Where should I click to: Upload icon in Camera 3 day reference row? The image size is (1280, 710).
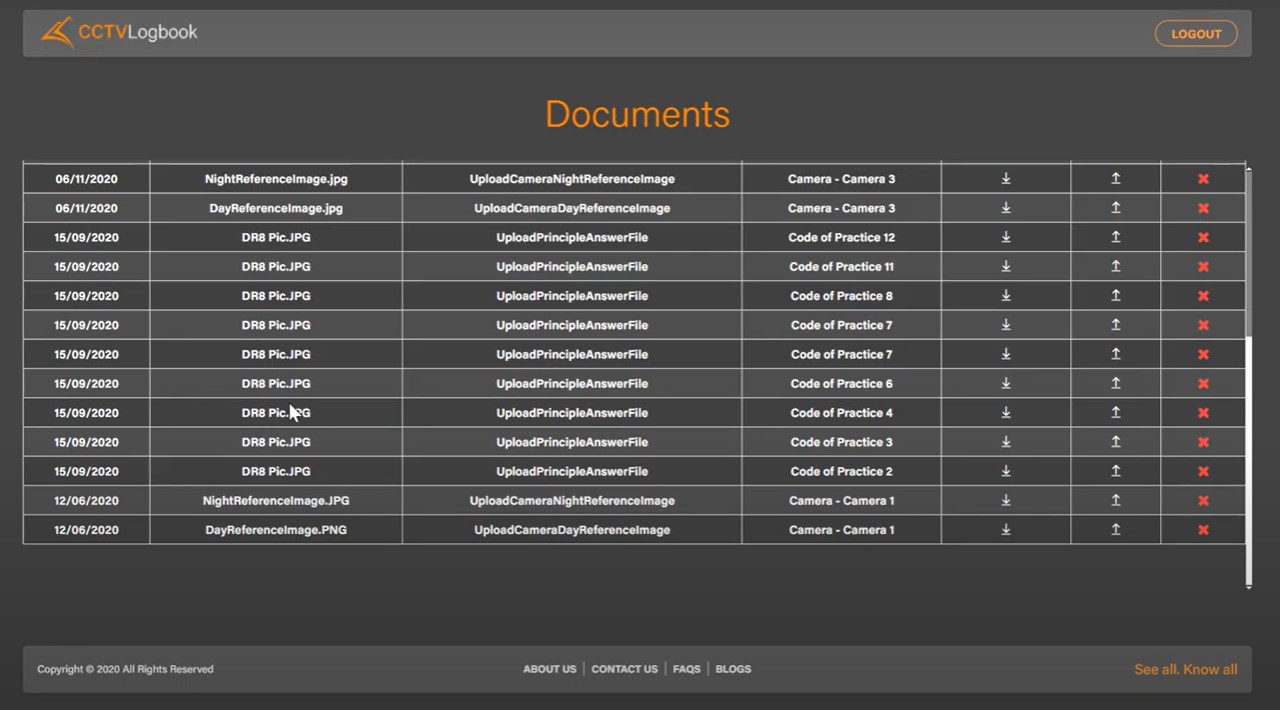pyautogui.click(x=1116, y=208)
